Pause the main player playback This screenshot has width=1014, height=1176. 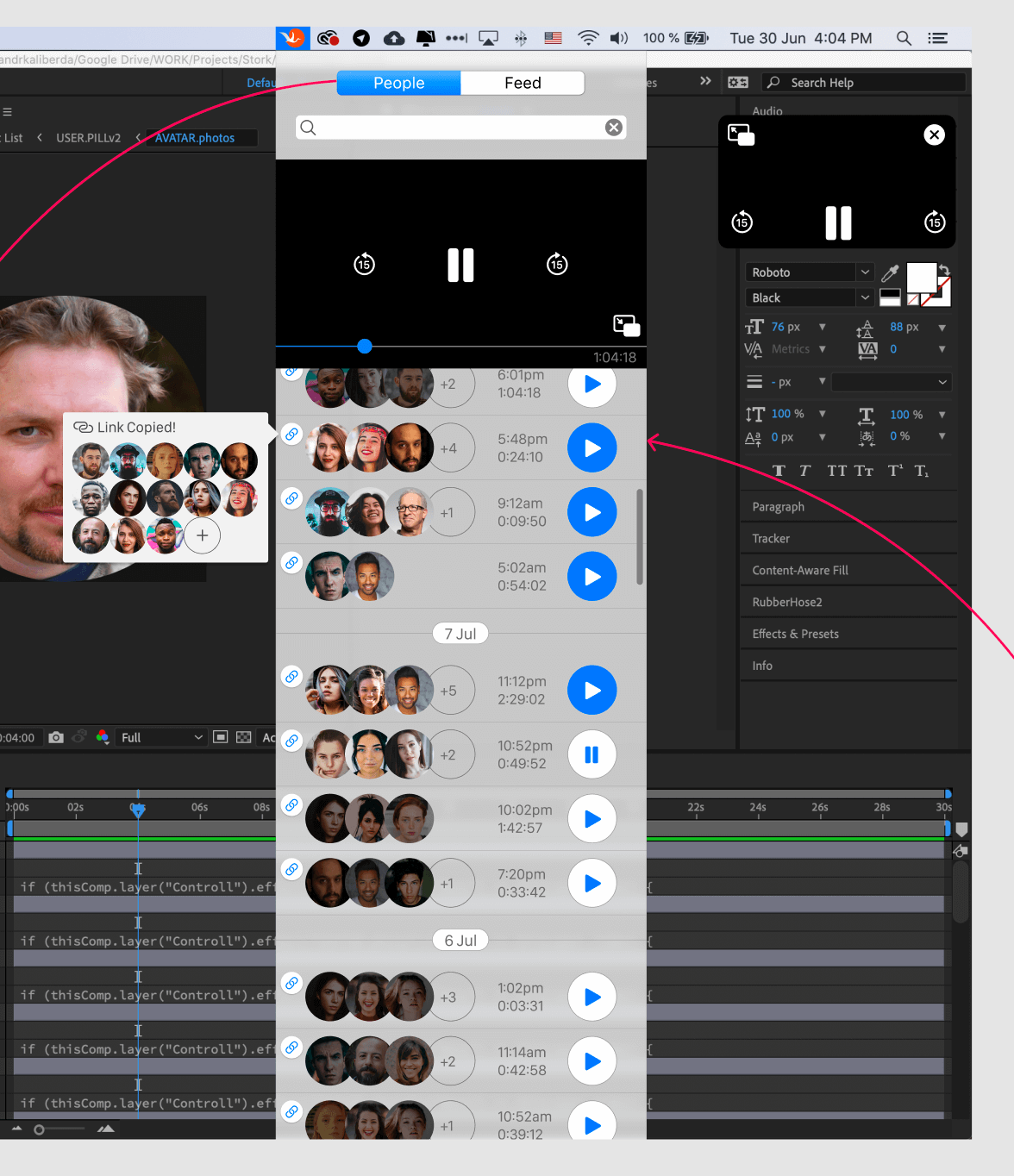click(x=460, y=265)
